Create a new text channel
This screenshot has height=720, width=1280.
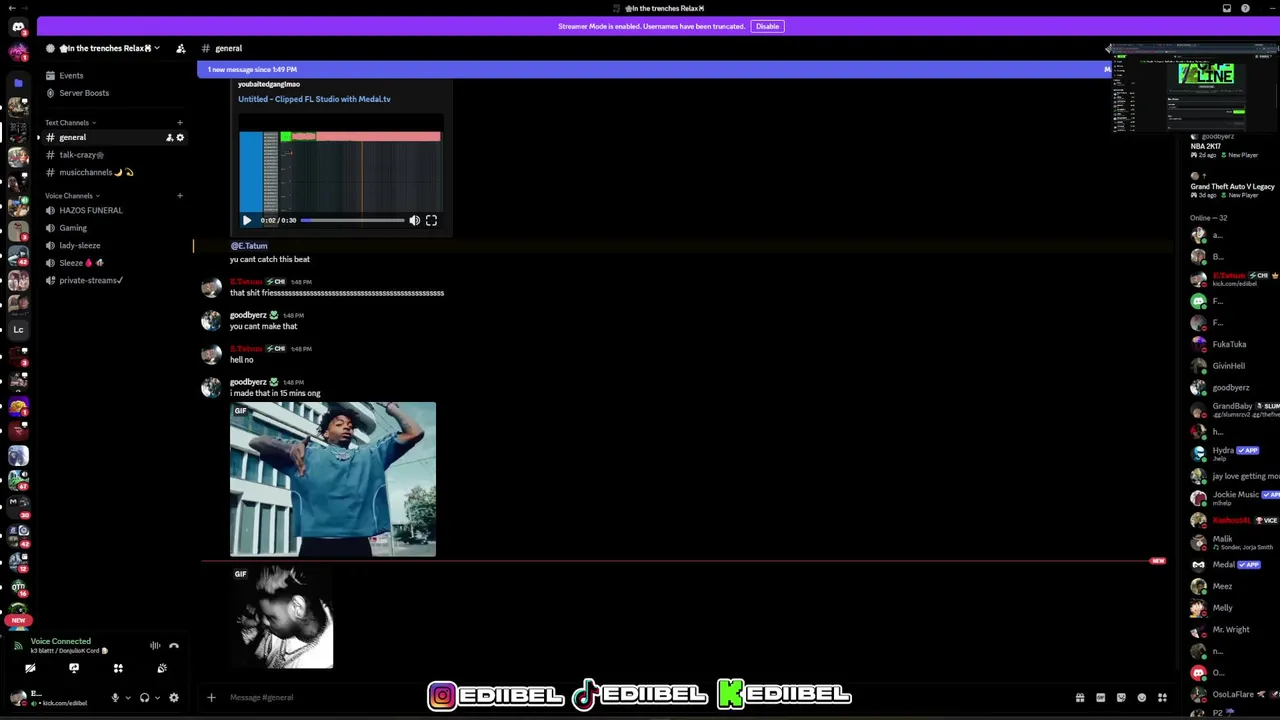pyautogui.click(x=180, y=123)
